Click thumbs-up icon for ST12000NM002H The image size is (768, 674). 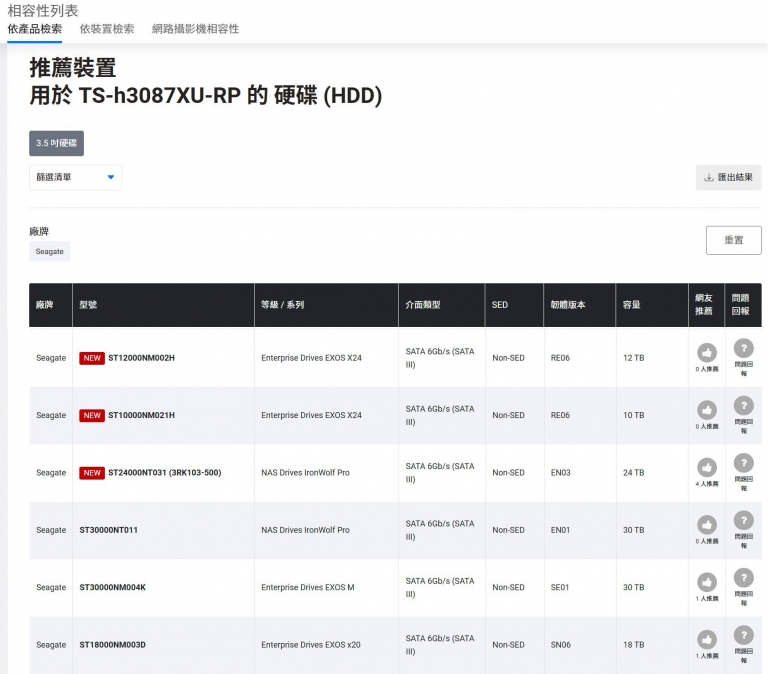[706, 352]
